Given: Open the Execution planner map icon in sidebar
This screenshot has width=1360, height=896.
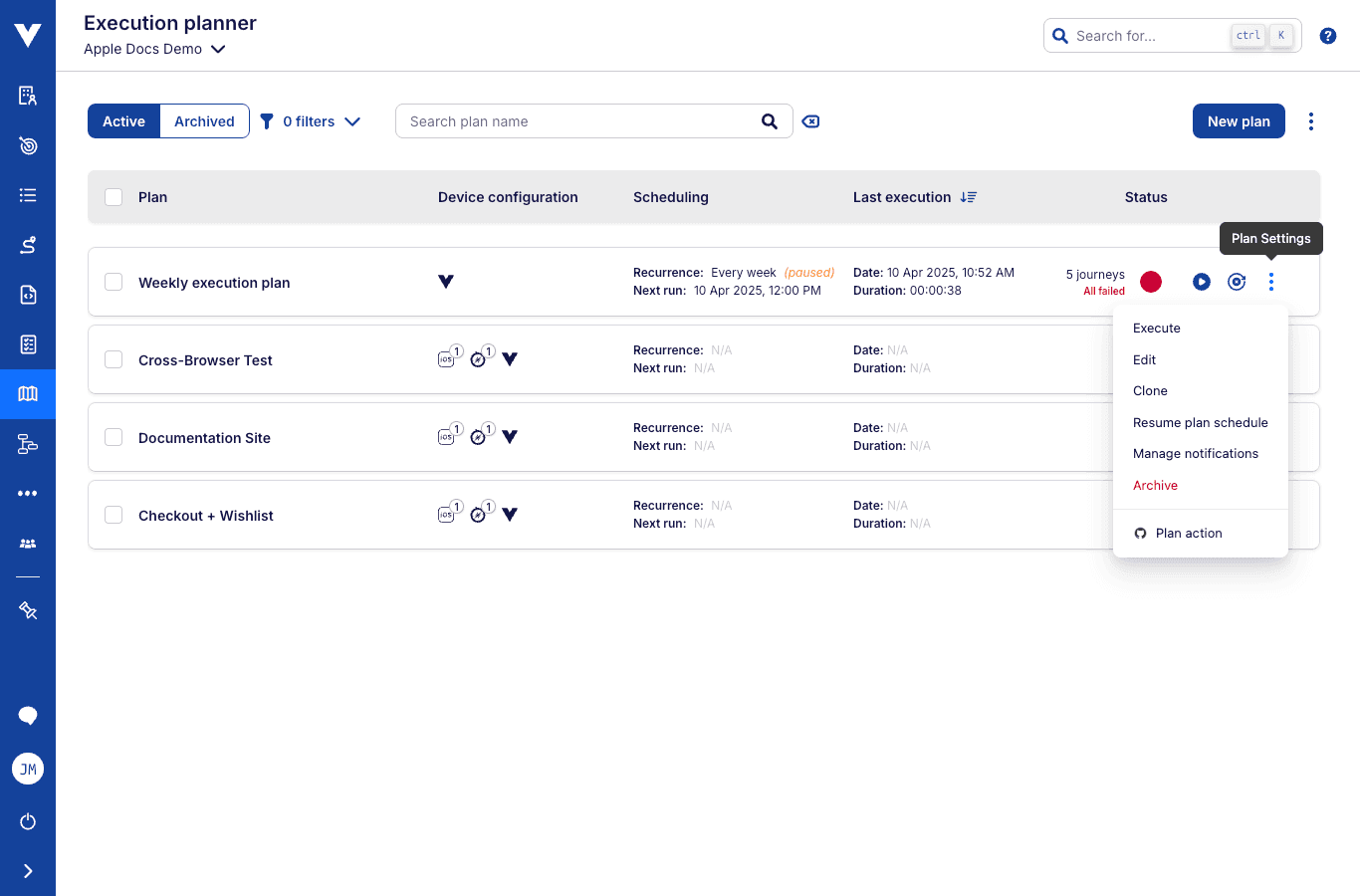Looking at the screenshot, I should click(x=28, y=394).
